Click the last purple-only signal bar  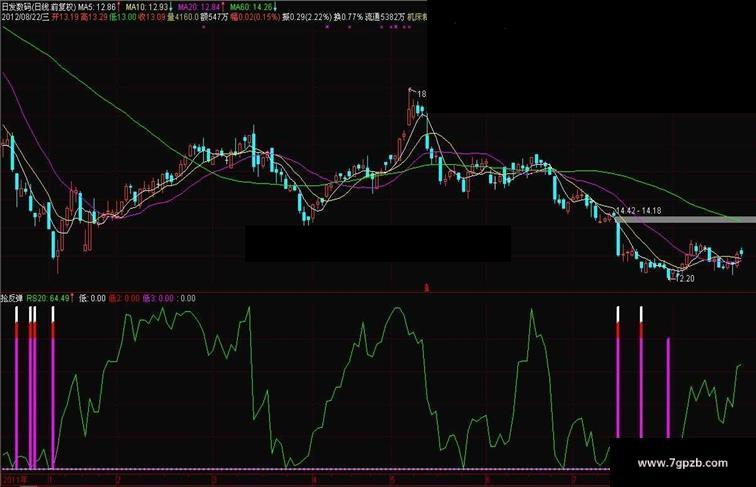[668, 388]
